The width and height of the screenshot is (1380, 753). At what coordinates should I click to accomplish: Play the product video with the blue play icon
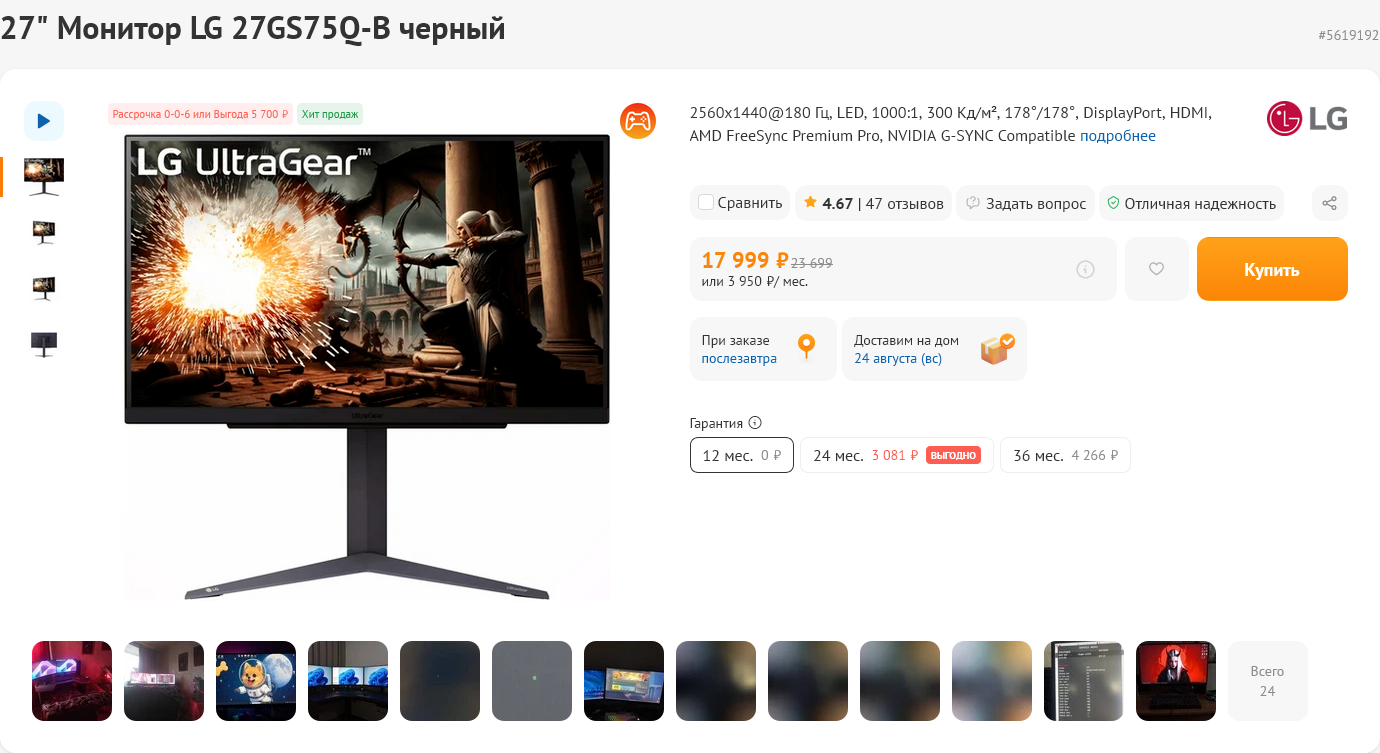[44, 121]
